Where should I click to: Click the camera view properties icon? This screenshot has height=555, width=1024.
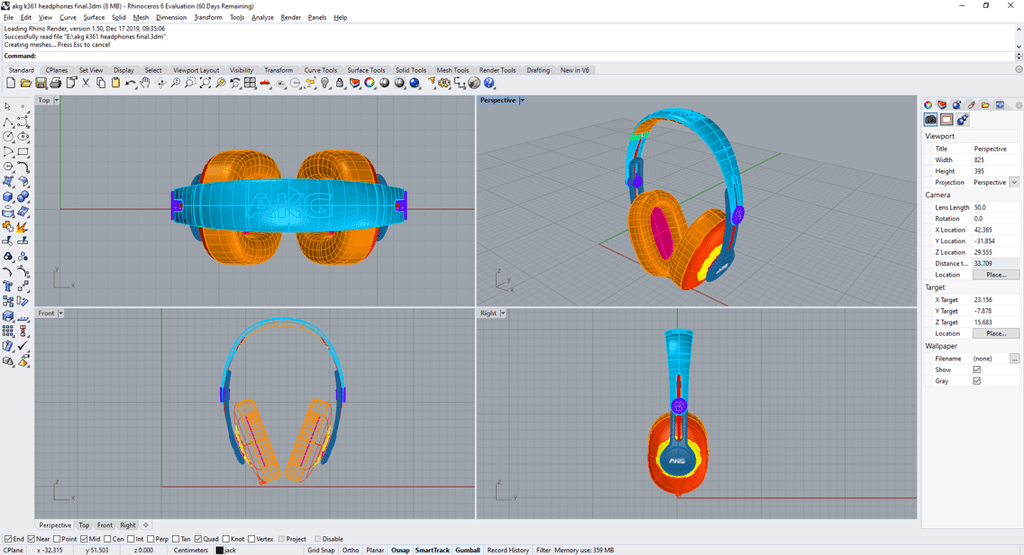(x=931, y=119)
